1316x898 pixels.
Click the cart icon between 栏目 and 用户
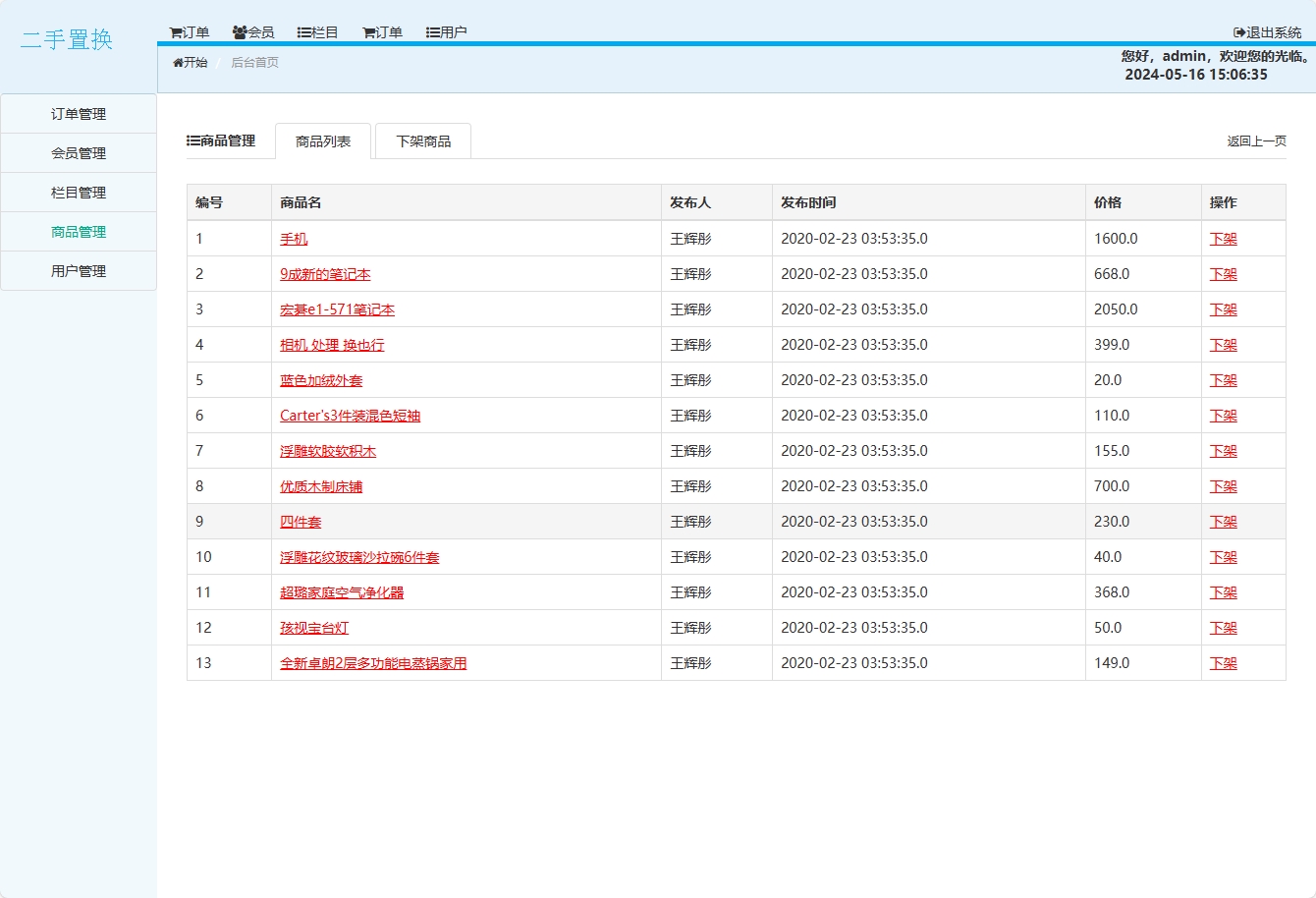368,32
